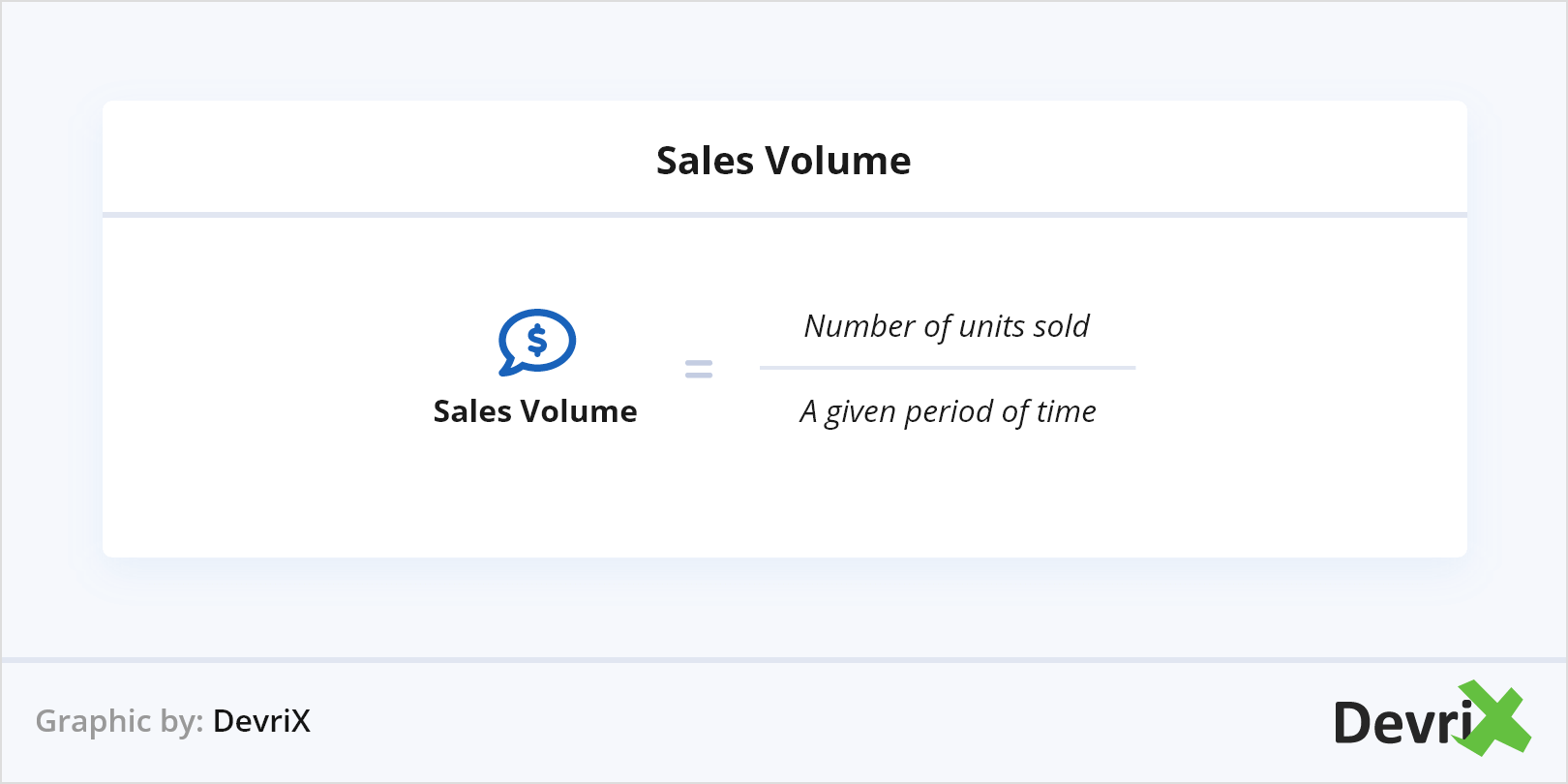Open the DevriX credit link in the caption

click(x=261, y=721)
